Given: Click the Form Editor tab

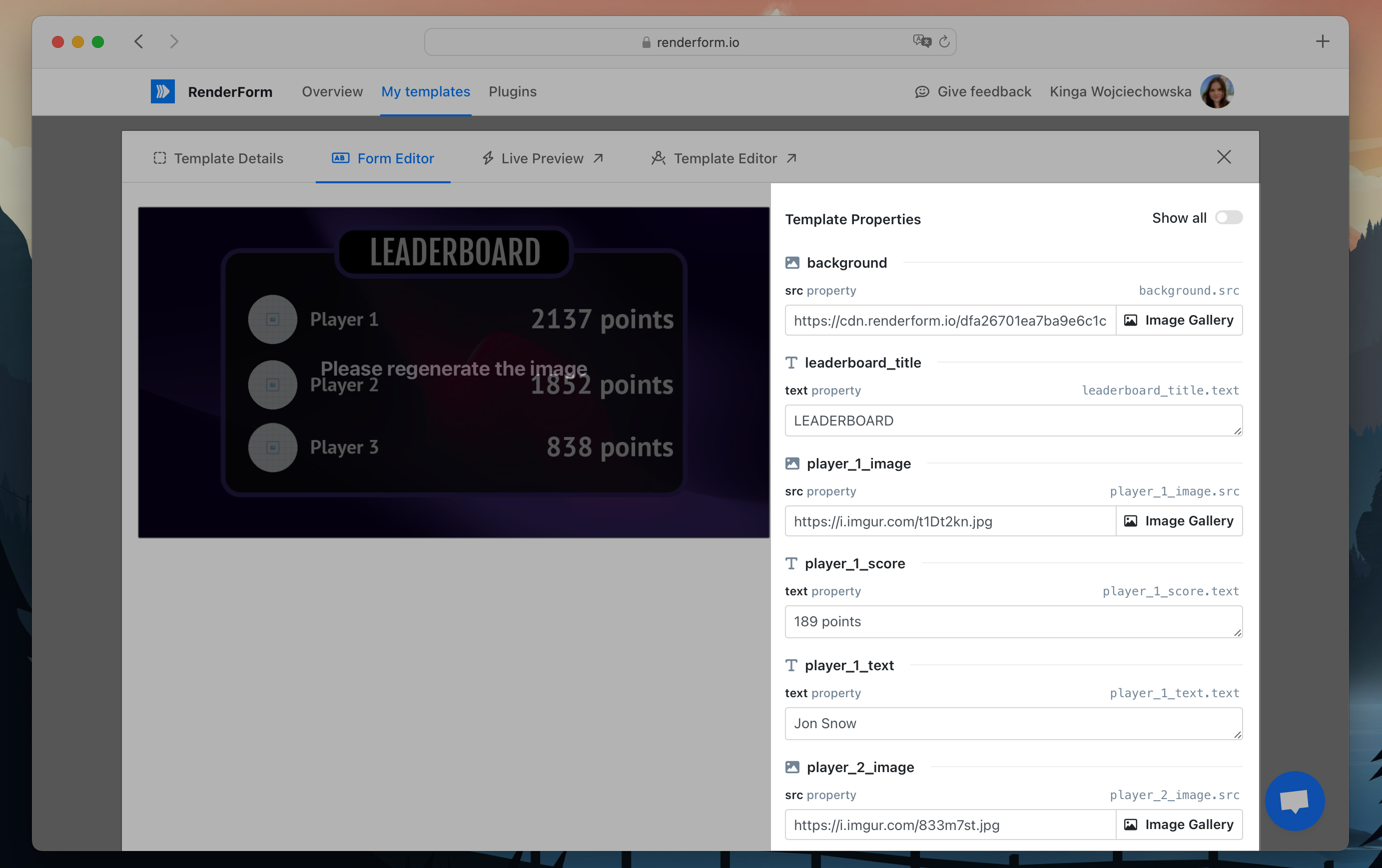Looking at the screenshot, I should point(384,157).
